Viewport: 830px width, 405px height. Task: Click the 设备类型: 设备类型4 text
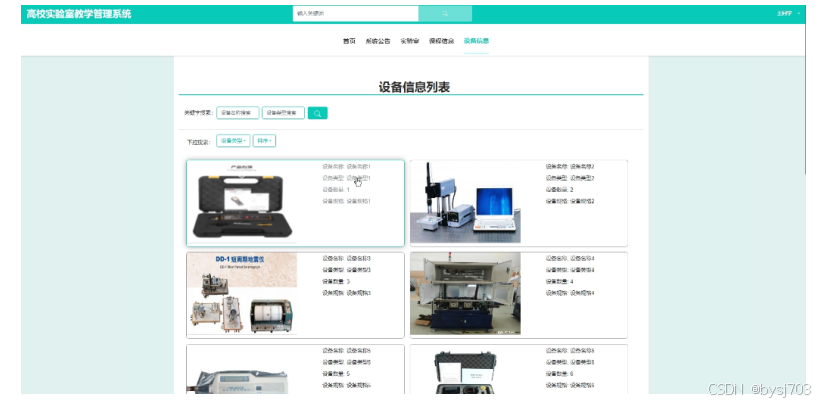570,270
